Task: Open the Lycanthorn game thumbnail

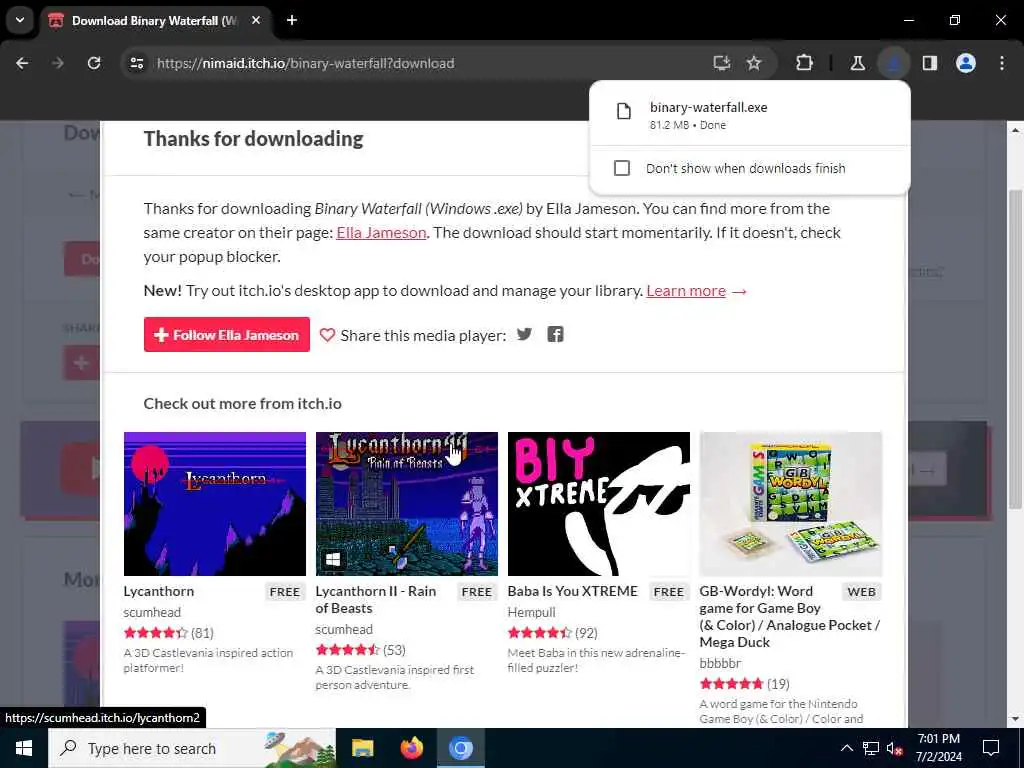Action: [x=215, y=504]
